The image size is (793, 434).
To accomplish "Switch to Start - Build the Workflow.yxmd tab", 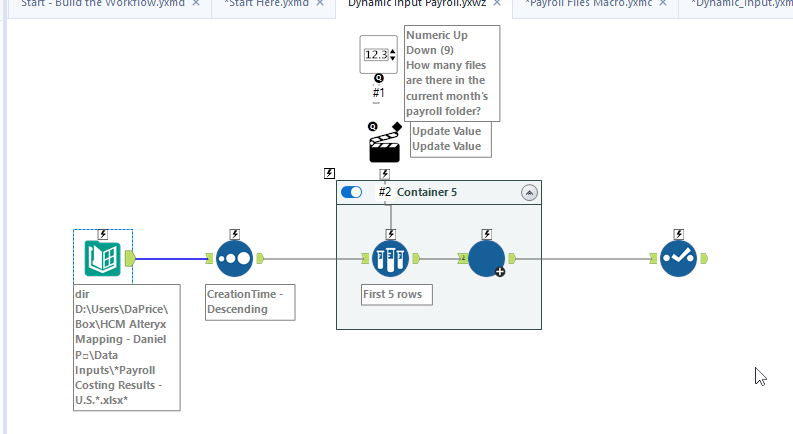I will click(x=103, y=3).
